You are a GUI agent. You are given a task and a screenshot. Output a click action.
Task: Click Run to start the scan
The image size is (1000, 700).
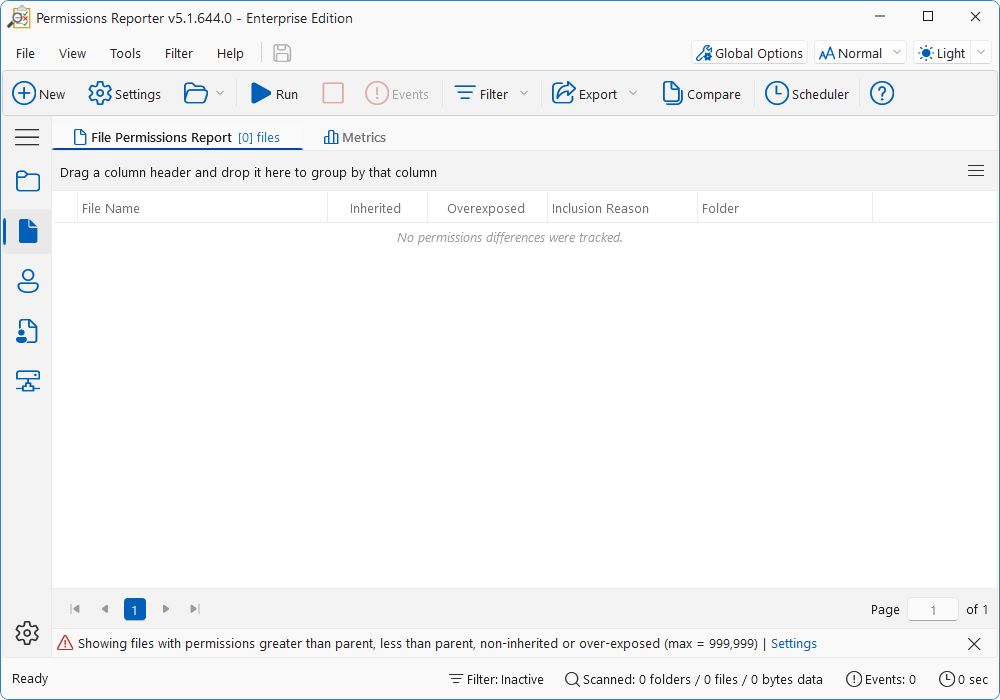pos(273,93)
